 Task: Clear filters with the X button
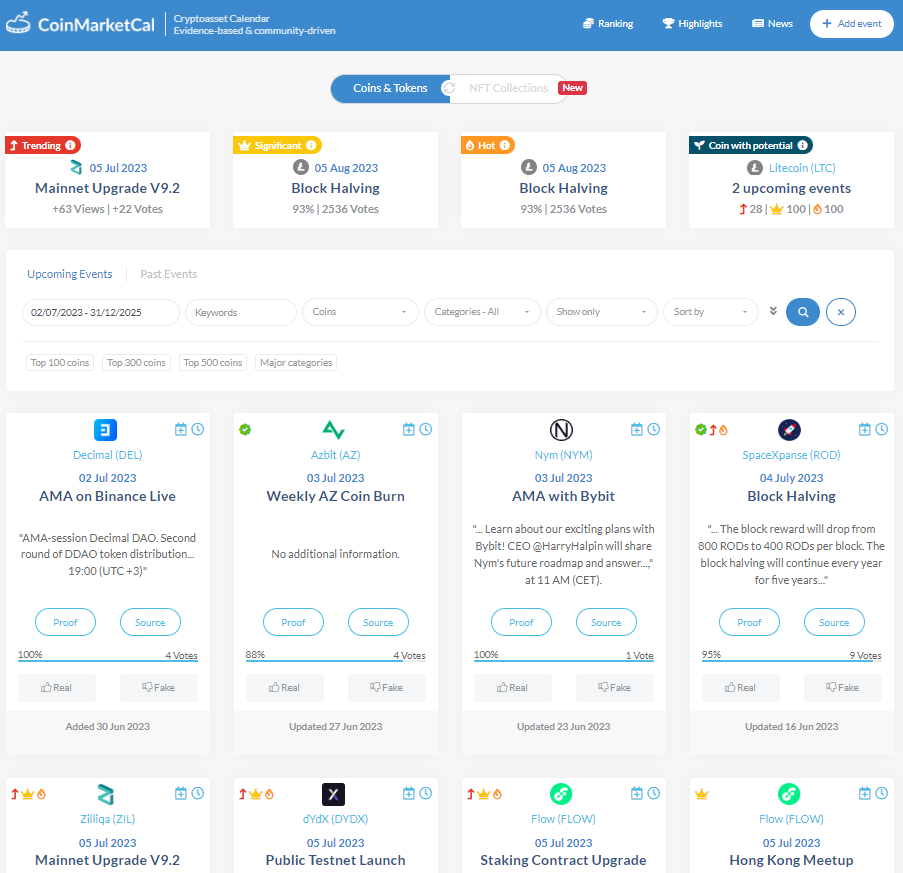pos(841,312)
